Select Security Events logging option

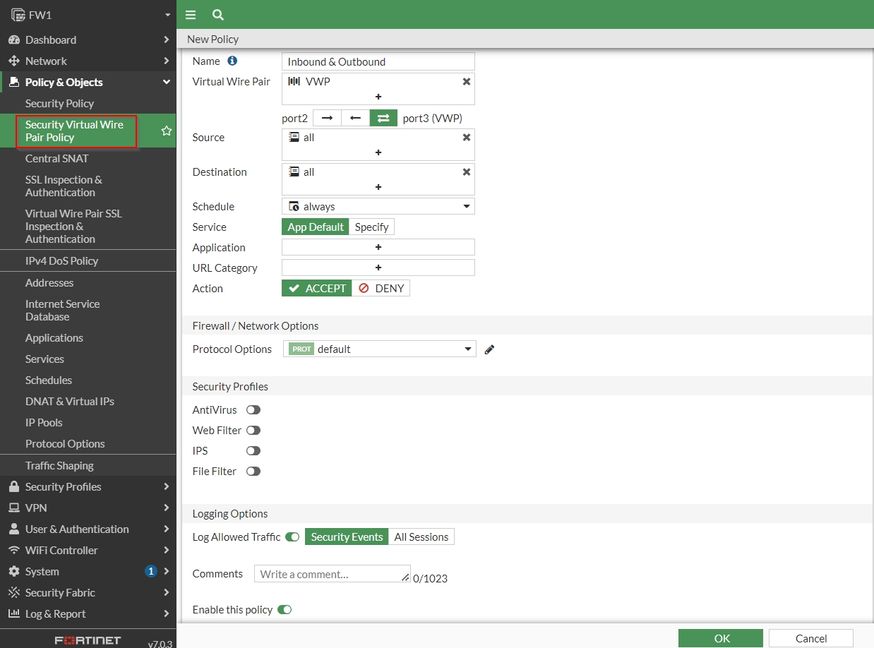click(347, 537)
